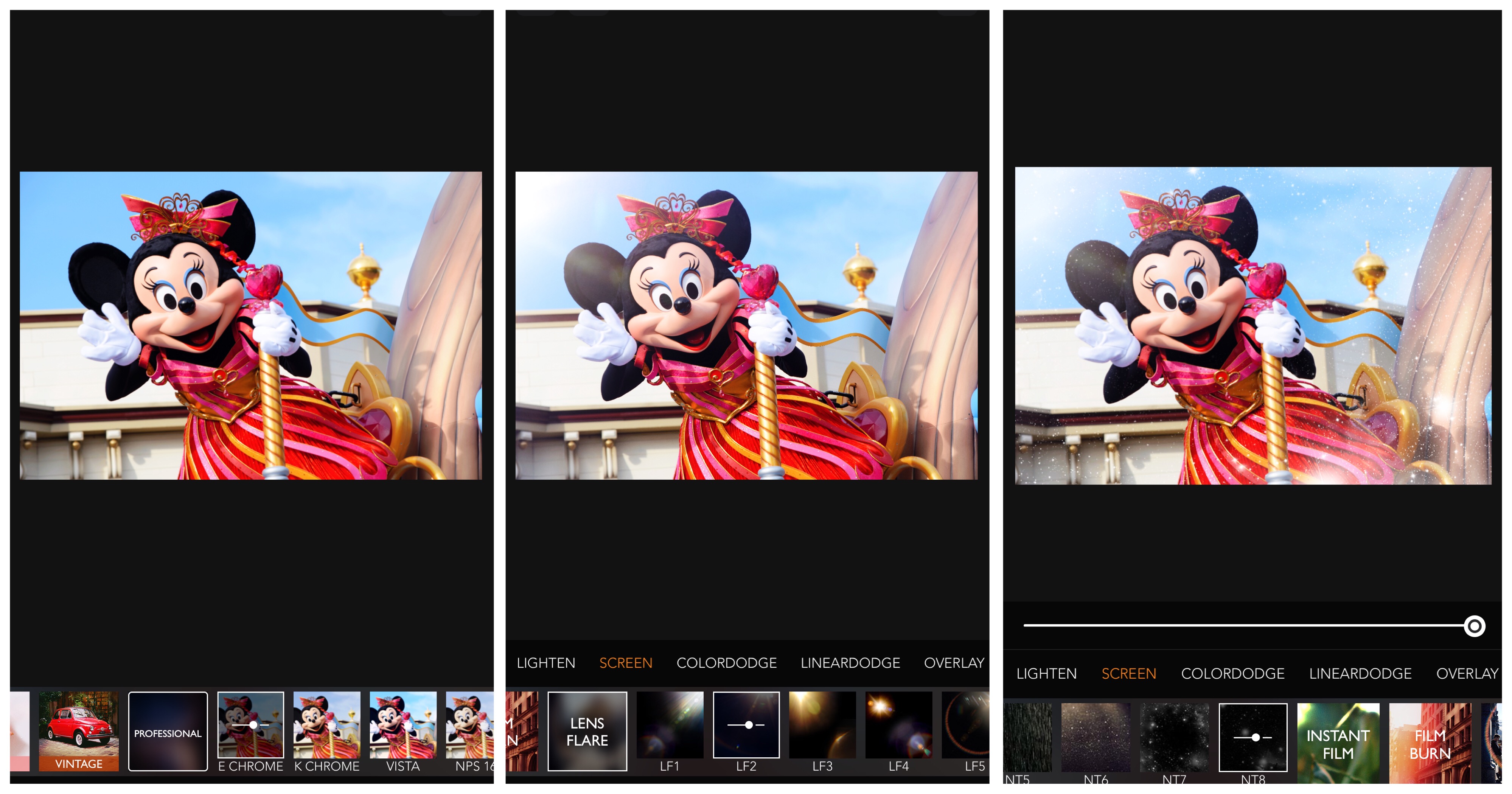Apply the LF1 lens flare
This screenshot has height=794, width=1512.
(x=670, y=725)
